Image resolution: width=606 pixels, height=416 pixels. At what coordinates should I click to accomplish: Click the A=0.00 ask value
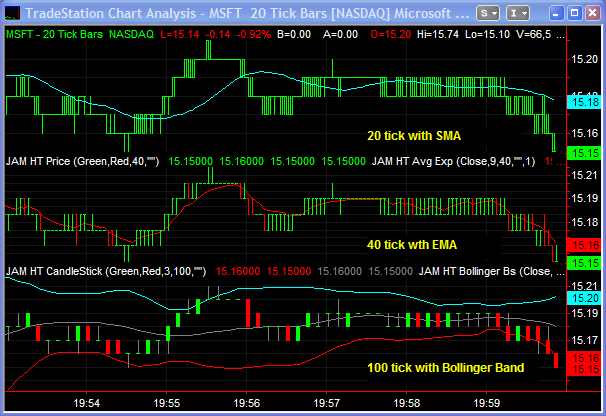(340, 34)
